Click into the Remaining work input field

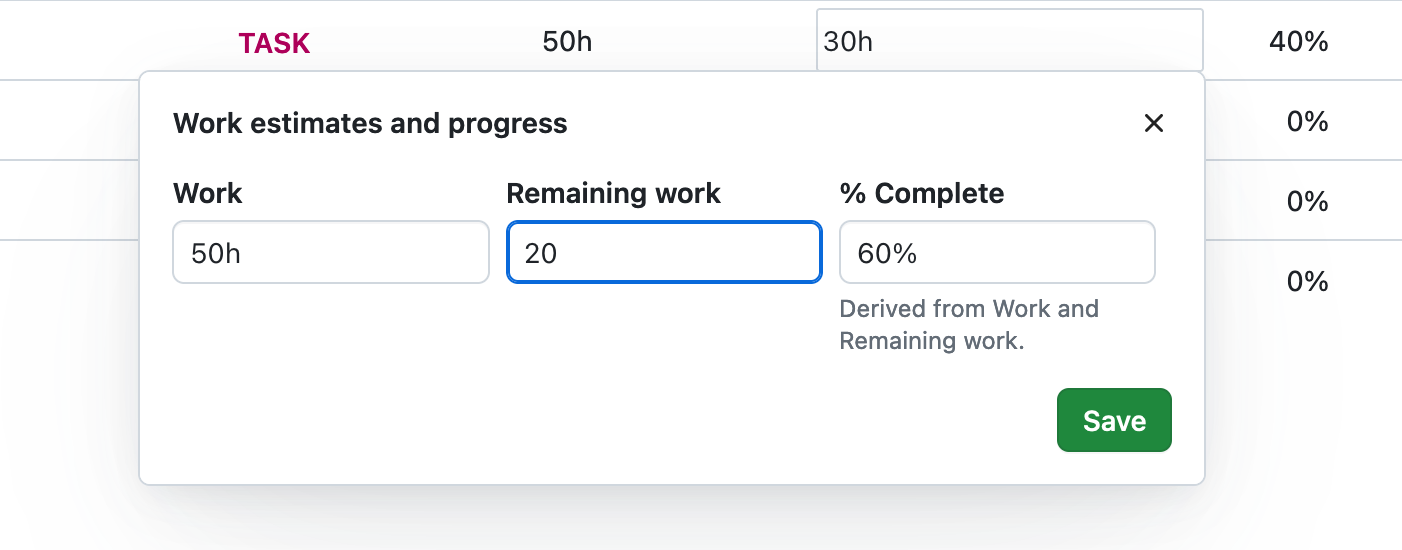pyautogui.click(x=664, y=253)
